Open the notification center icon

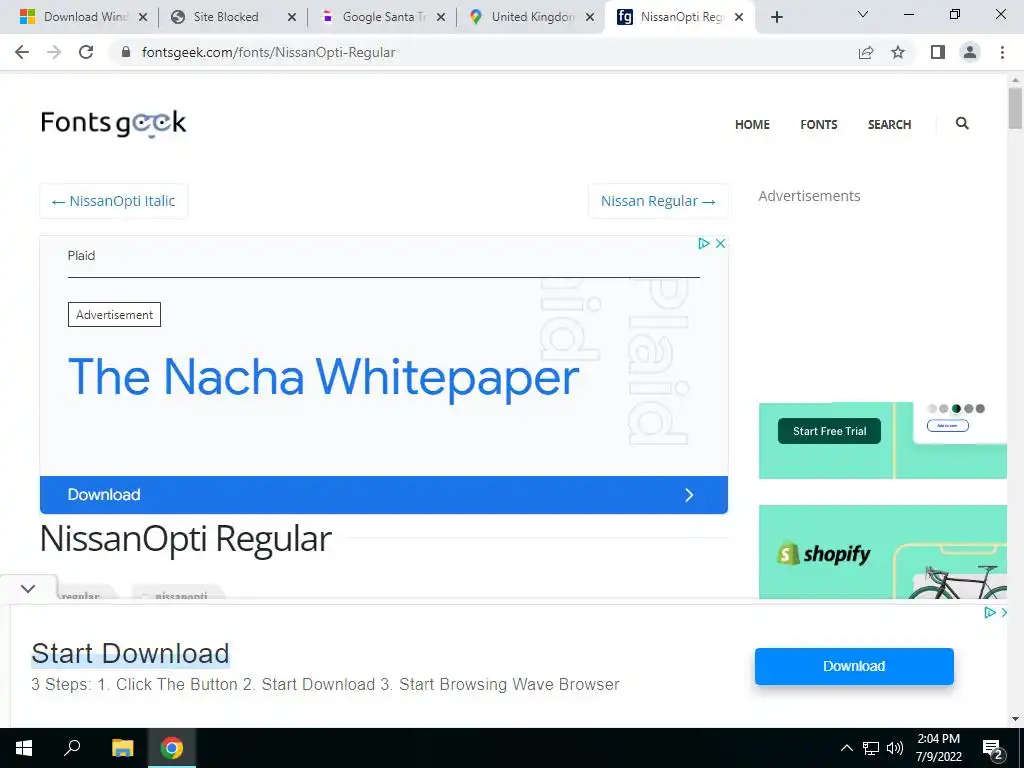coord(992,749)
